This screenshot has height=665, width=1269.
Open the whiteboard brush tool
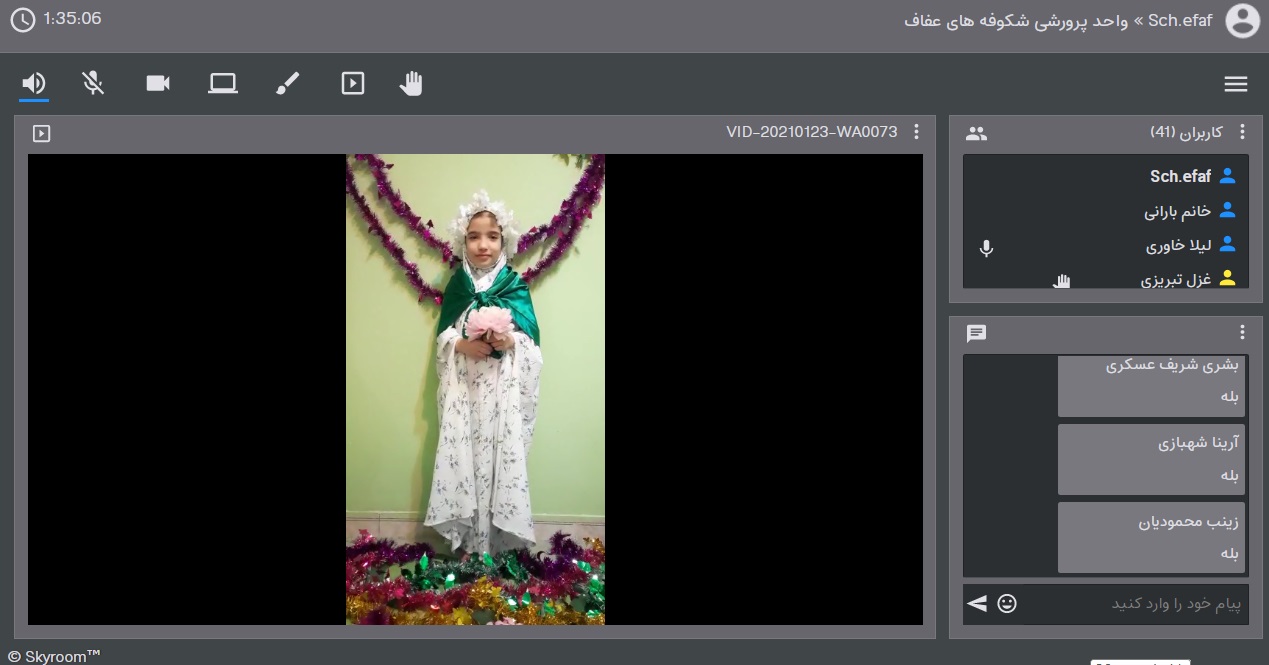coord(287,84)
